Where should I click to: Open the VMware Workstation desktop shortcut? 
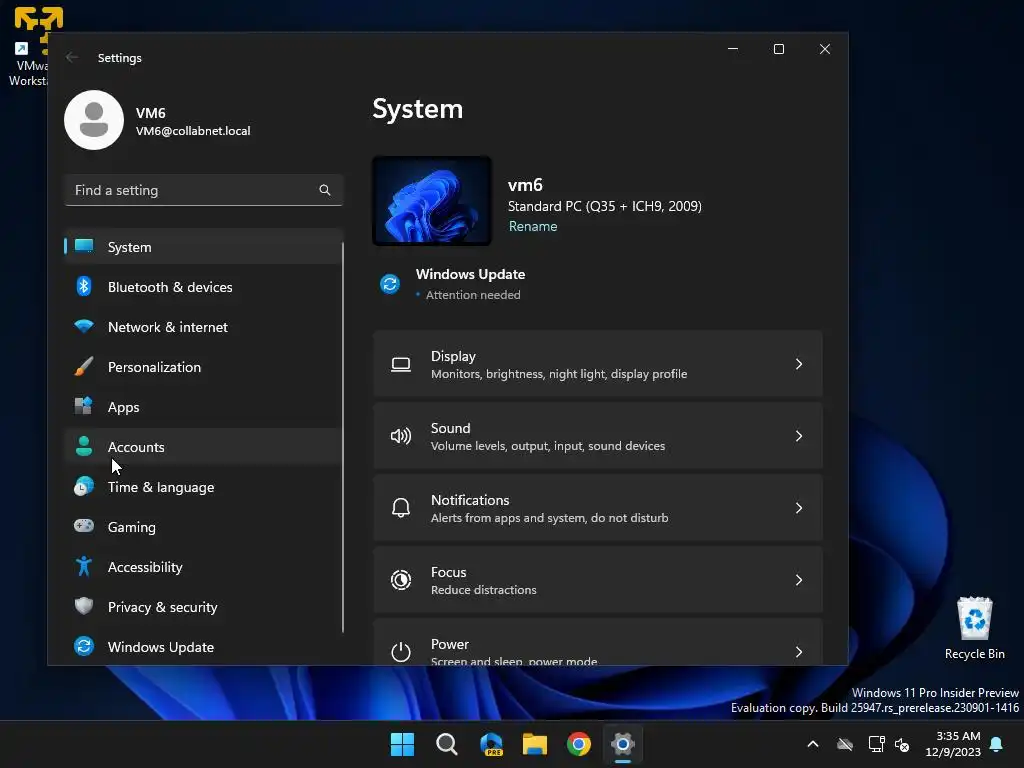click(27, 46)
